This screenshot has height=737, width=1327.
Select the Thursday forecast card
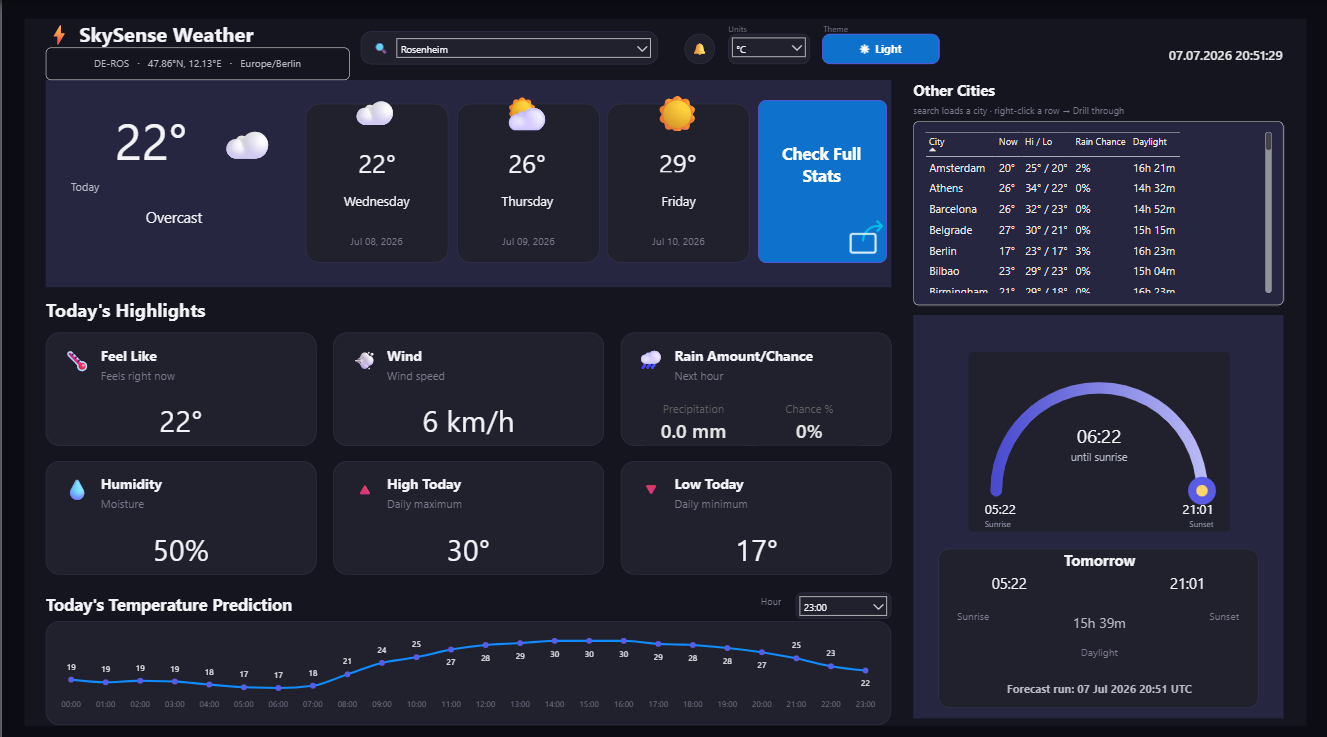tap(528, 183)
